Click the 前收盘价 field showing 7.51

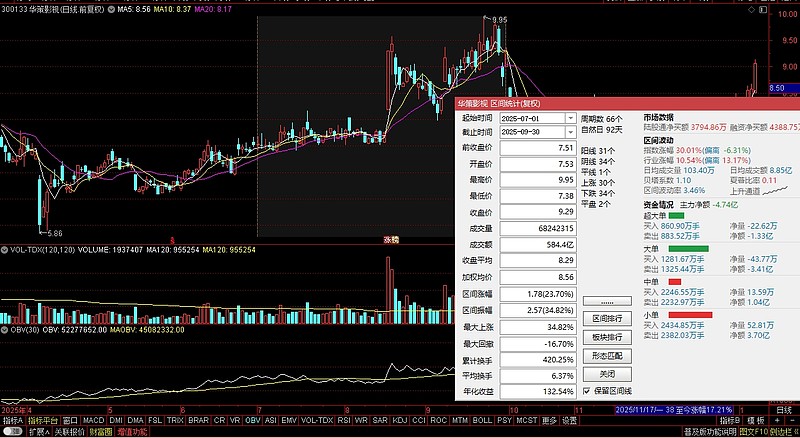[x=538, y=148]
